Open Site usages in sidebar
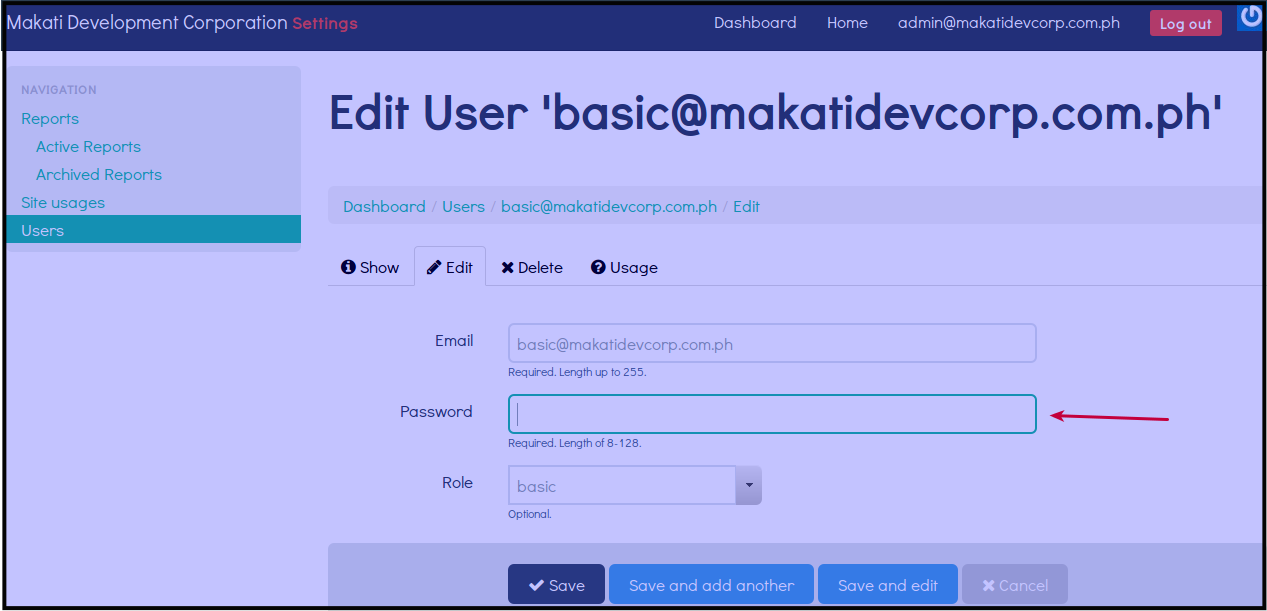The width and height of the screenshot is (1267, 611). [x=63, y=202]
